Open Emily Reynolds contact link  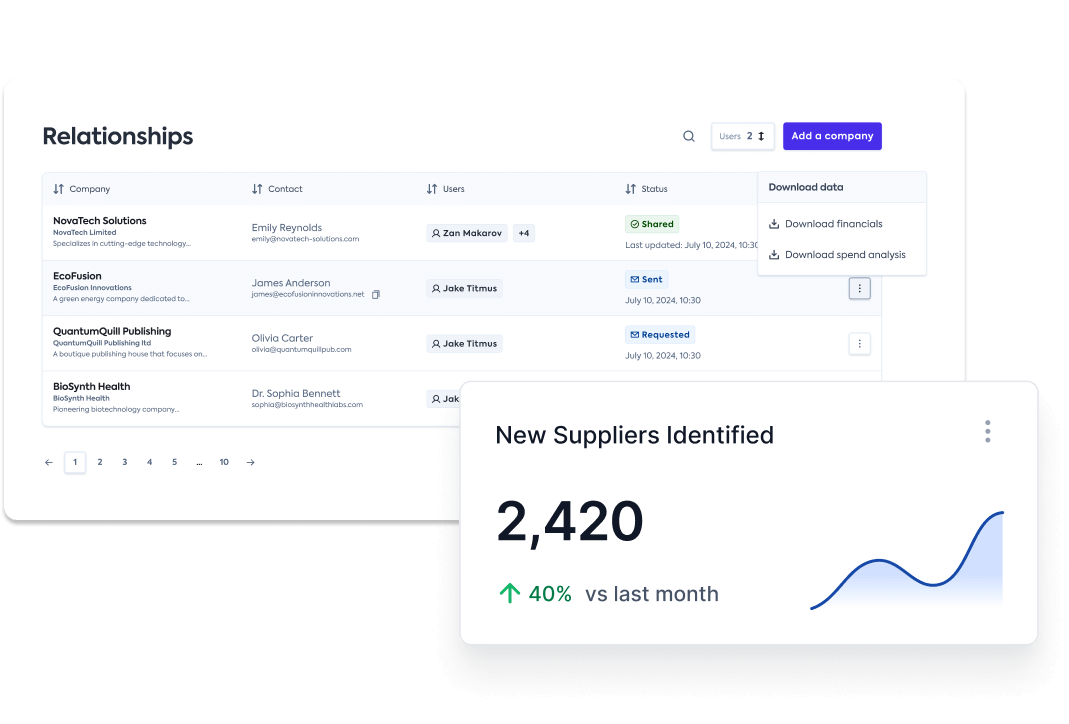tap(287, 228)
